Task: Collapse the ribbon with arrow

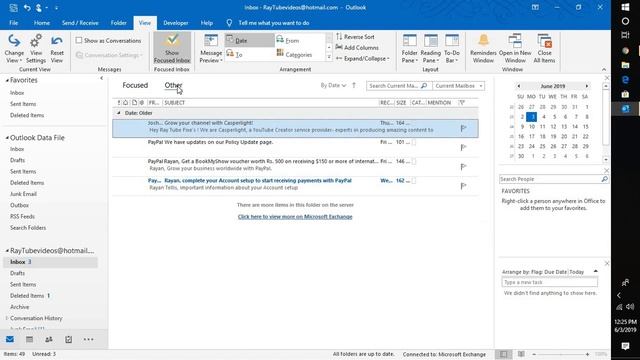Action: coord(604,69)
